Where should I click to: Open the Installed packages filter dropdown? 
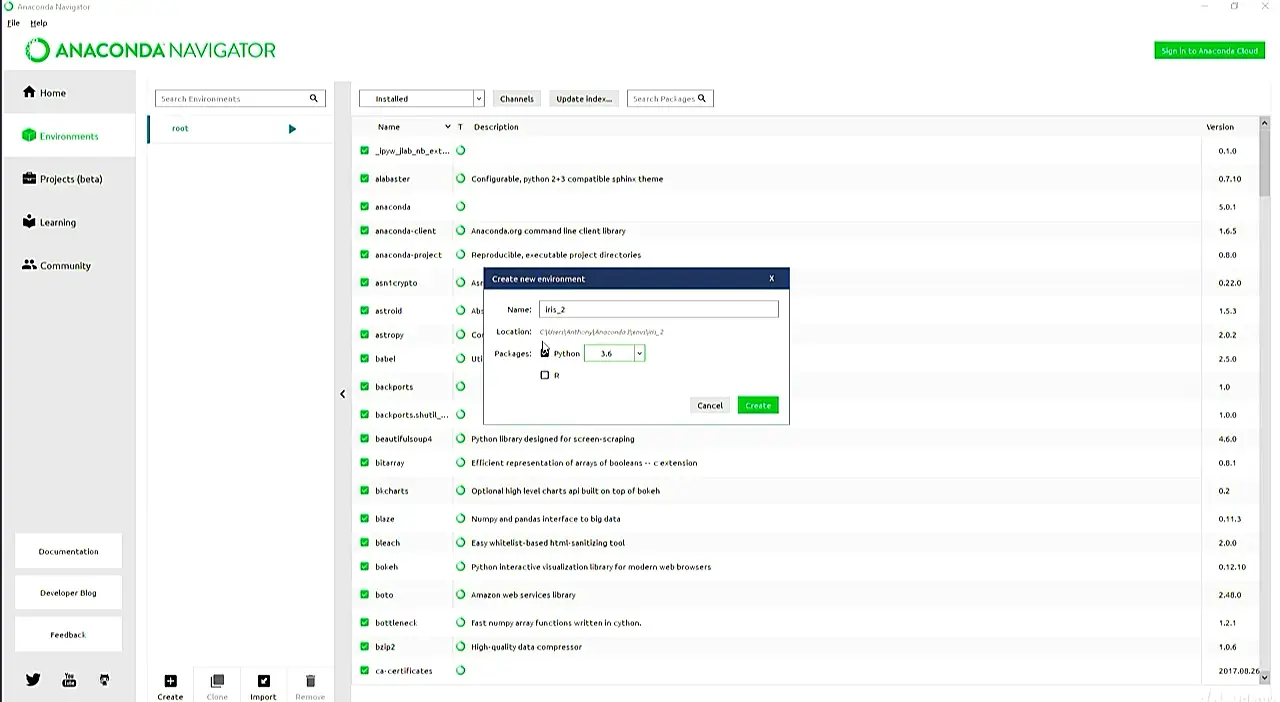coord(421,99)
